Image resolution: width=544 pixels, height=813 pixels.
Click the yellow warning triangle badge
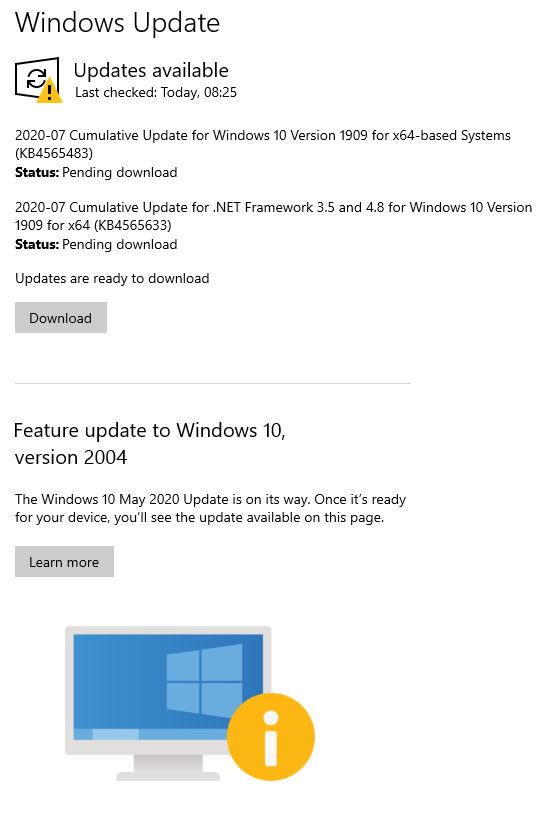(x=50, y=91)
